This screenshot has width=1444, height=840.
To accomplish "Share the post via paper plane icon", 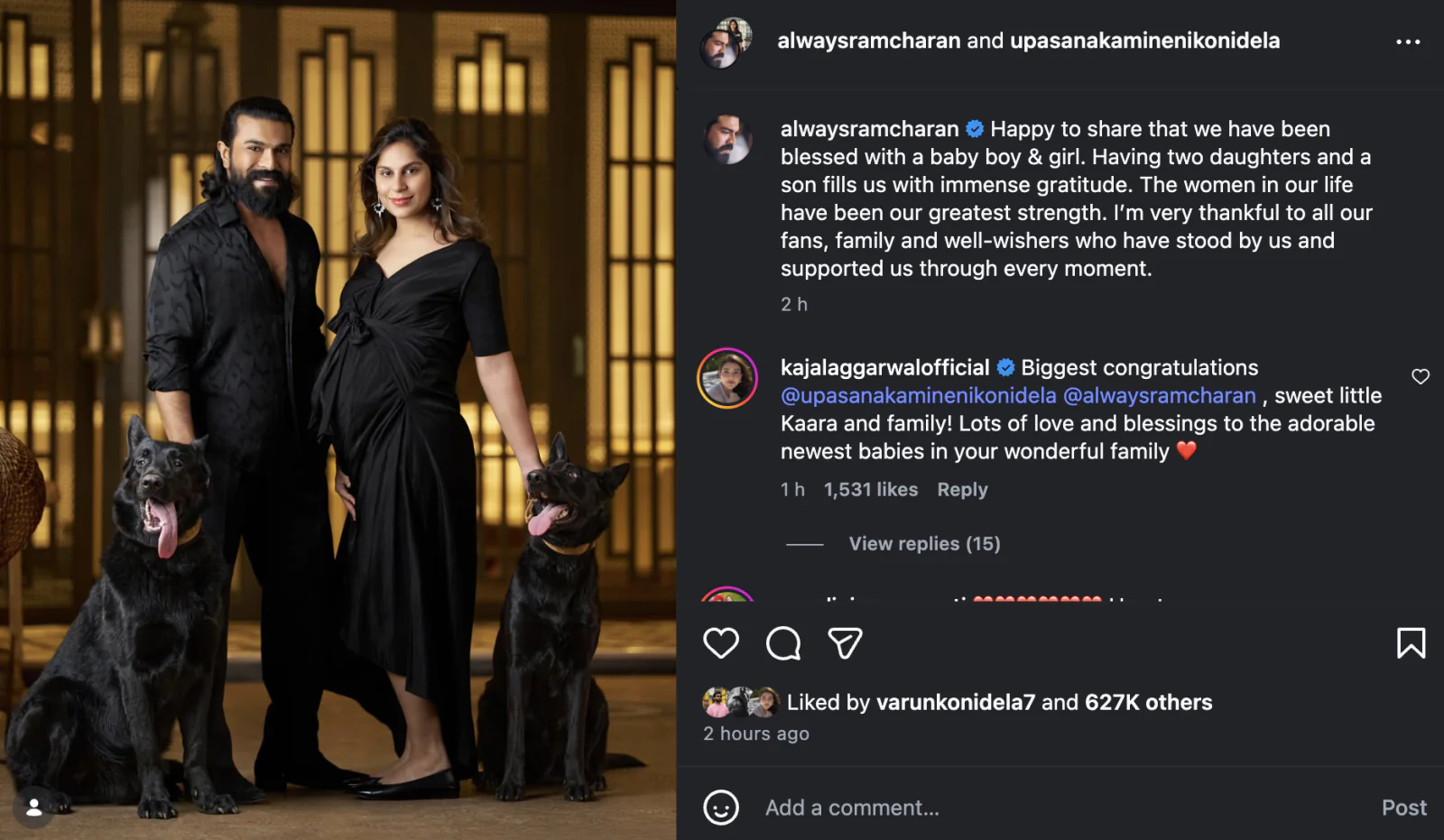I will (845, 643).
